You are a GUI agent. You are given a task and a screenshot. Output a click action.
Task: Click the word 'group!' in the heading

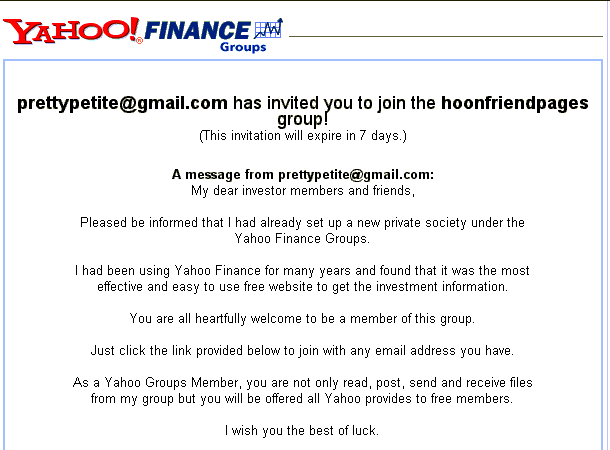303,119
